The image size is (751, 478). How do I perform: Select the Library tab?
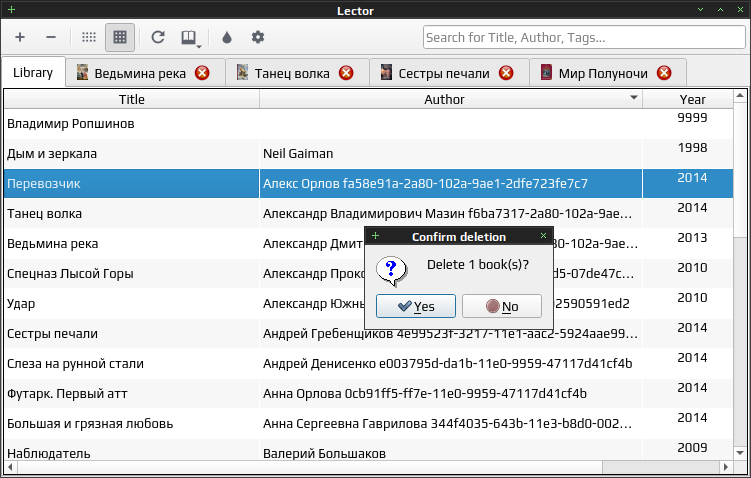click(33, 72)
